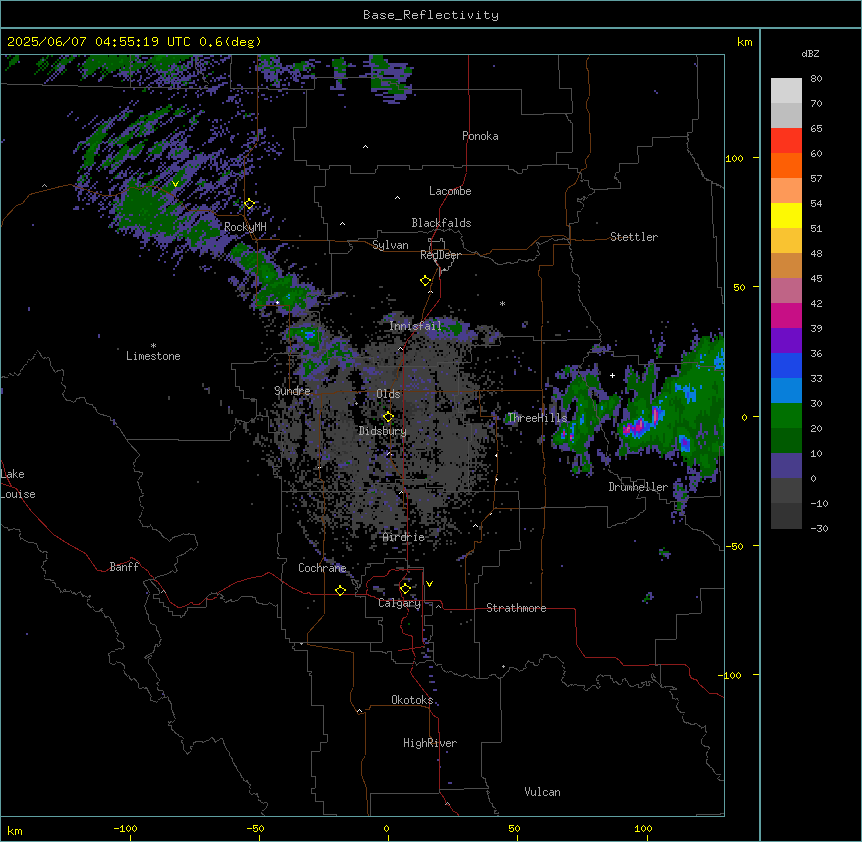Viewport: 862px width, 842px height.
Task: Click the Sundre label
Action: click(292, 391)
